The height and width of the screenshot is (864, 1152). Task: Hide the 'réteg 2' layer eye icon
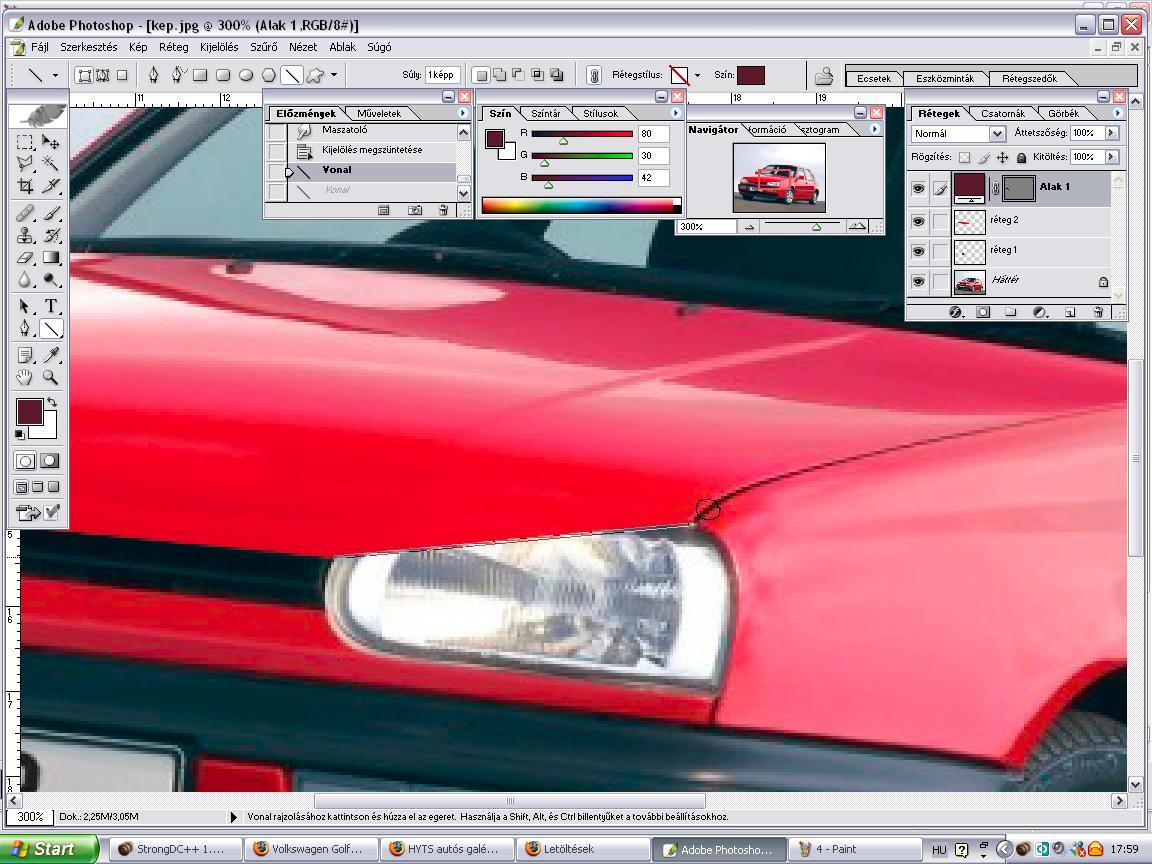[x=918, y=221]
